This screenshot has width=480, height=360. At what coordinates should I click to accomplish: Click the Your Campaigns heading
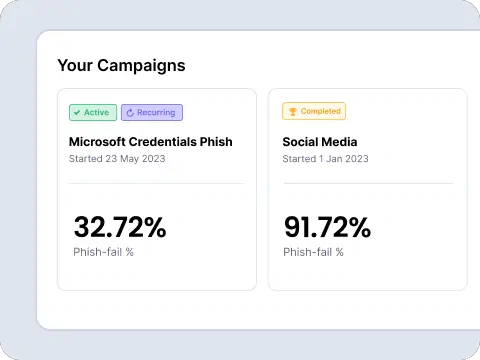pos(121,66)
